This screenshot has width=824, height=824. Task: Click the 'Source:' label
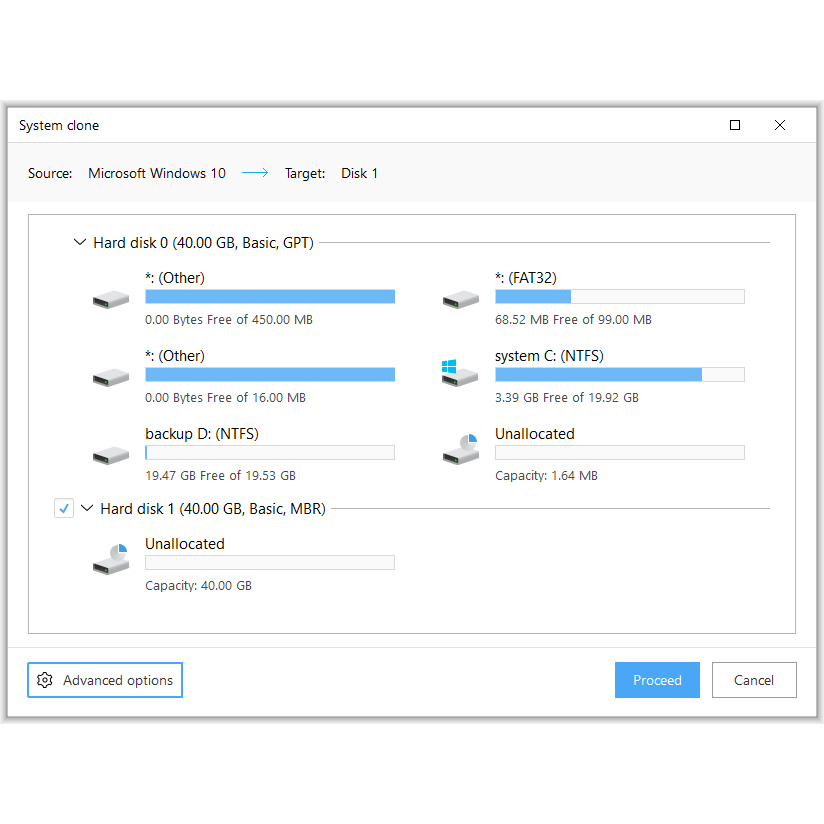[x=50, y=173]
